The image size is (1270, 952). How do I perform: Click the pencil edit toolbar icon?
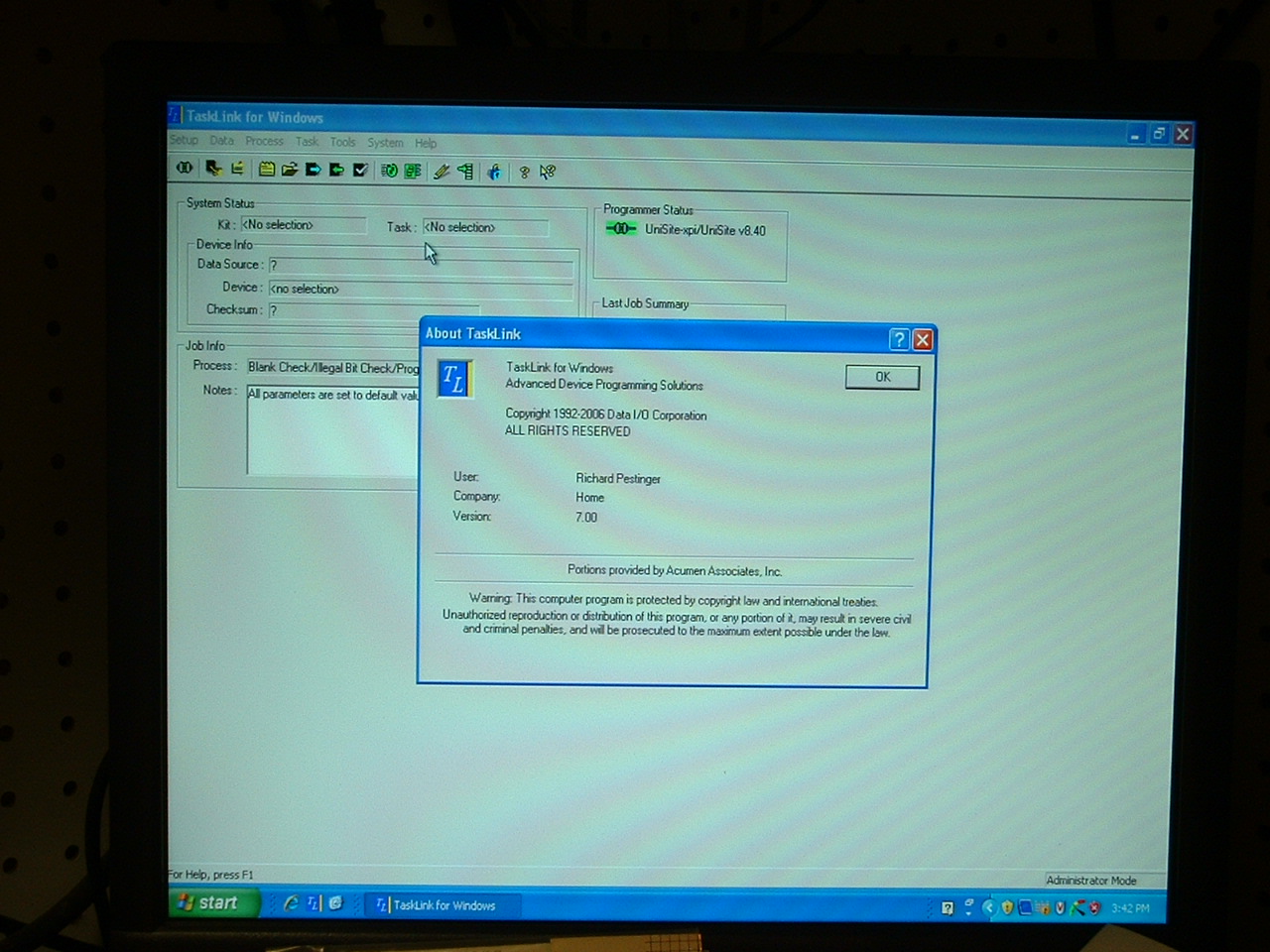442,172
